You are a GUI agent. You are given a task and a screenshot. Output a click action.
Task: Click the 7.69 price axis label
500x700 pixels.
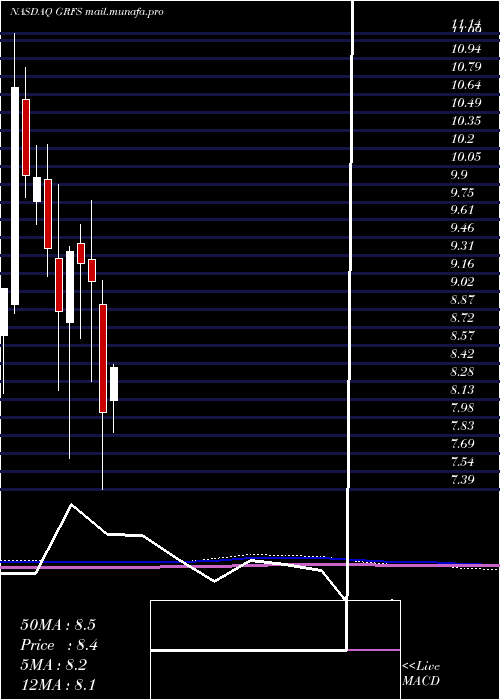point(462,443)
